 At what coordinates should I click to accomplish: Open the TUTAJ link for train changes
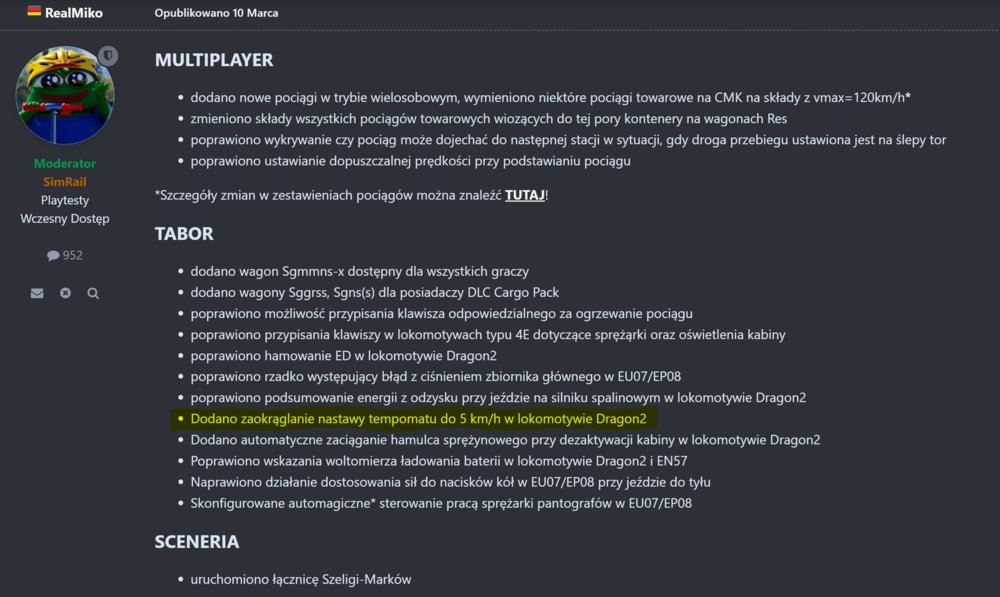524,194
